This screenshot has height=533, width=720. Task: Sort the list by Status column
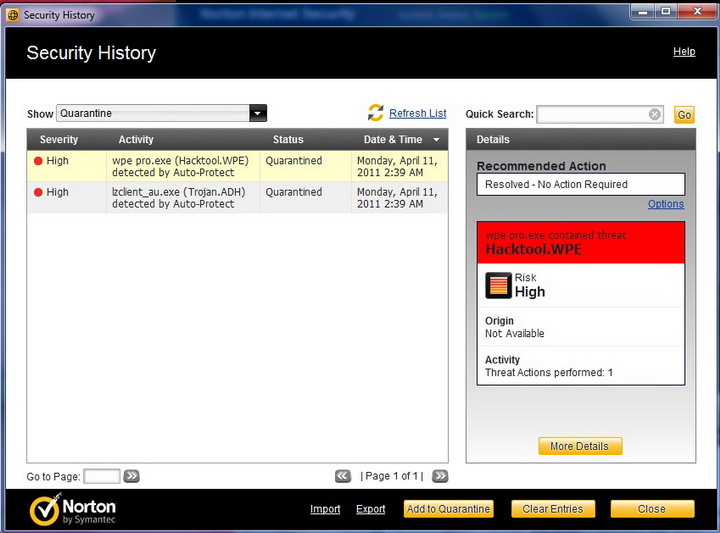[x=288, y=140]
